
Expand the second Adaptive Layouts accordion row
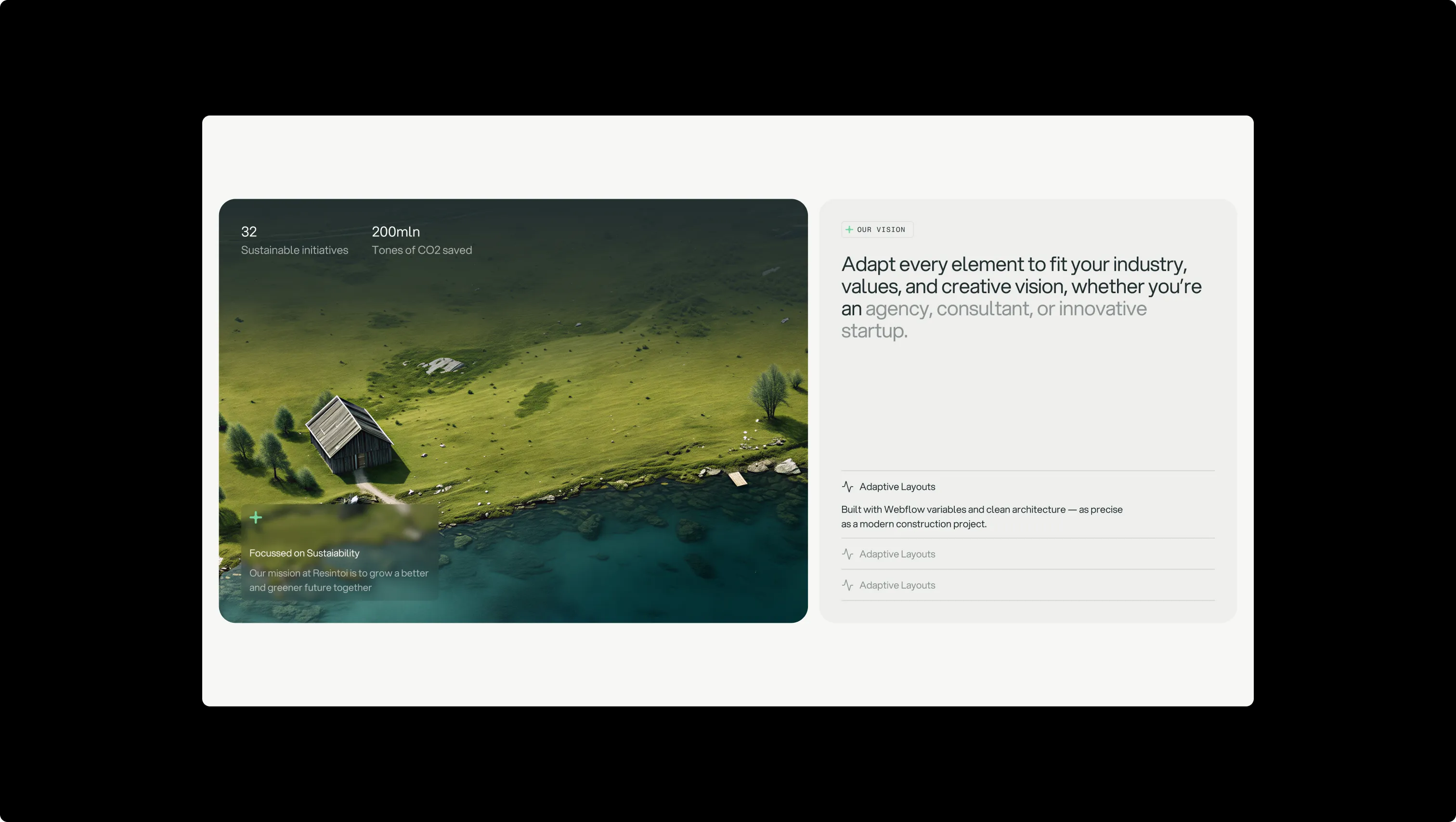tap(1027, 554)
